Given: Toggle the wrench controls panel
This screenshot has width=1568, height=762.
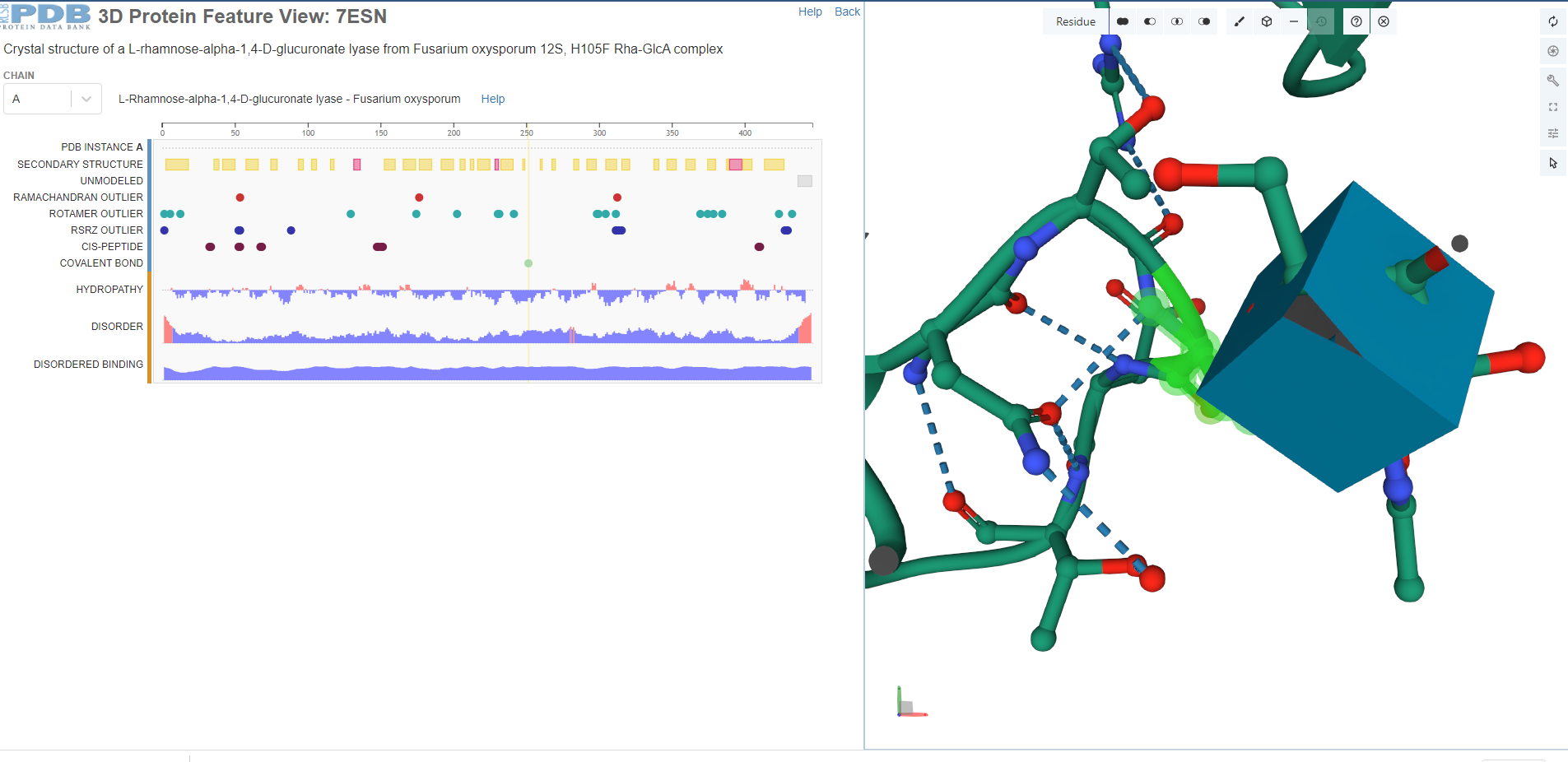Looking at the screenshot, I should [x=1552, y=80].
